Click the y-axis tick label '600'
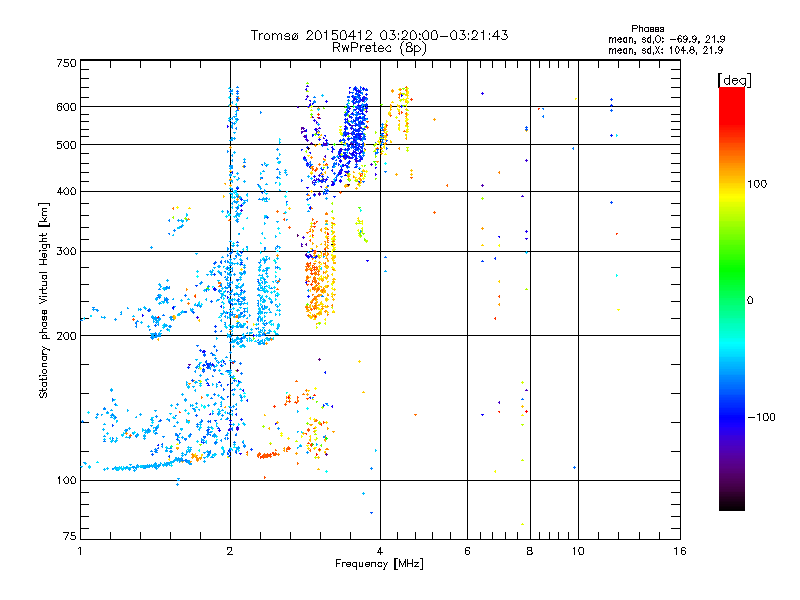 pos(66,107)
